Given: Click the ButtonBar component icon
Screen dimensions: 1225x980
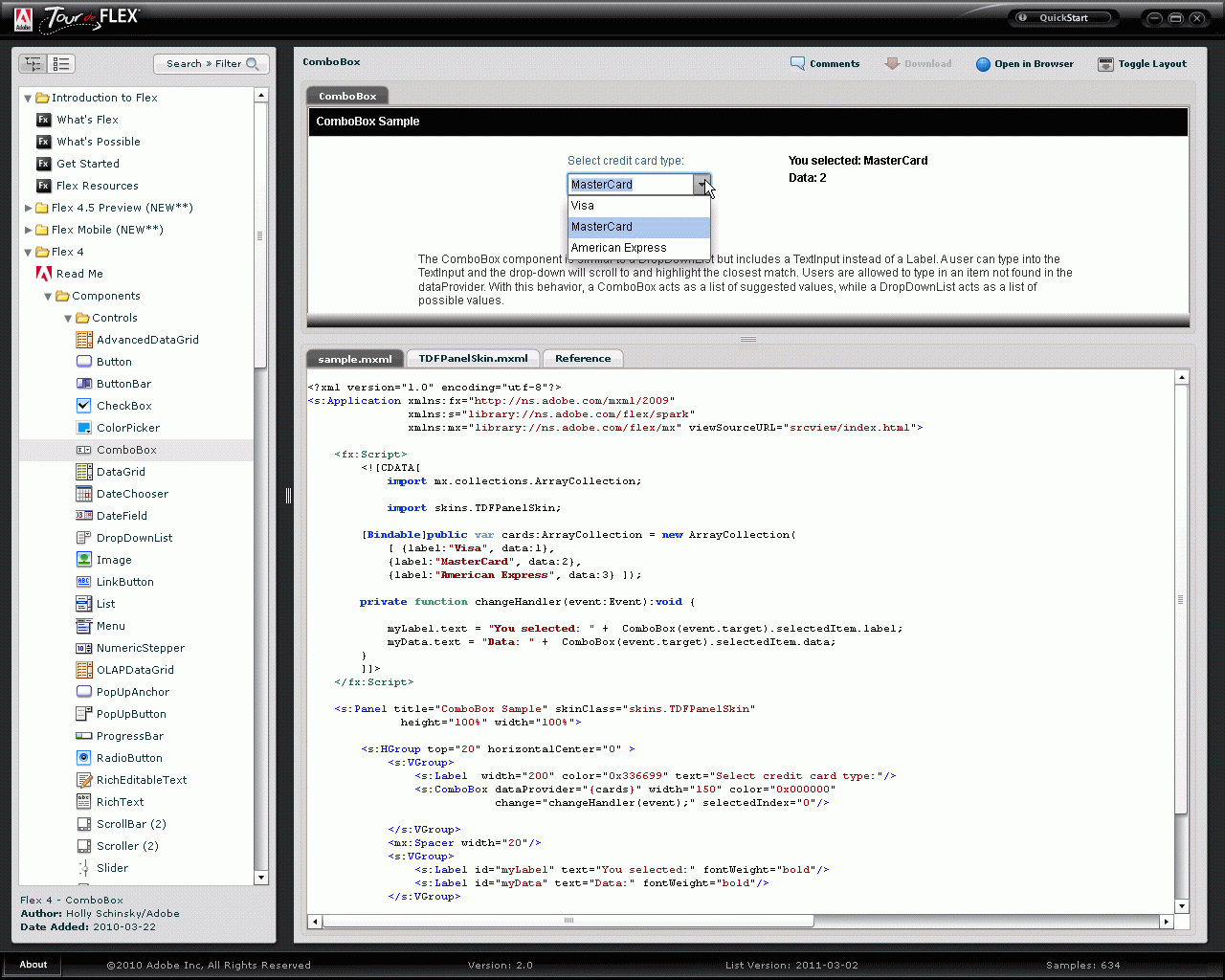Looking at the screenshot, I should [x=84, y=384].
